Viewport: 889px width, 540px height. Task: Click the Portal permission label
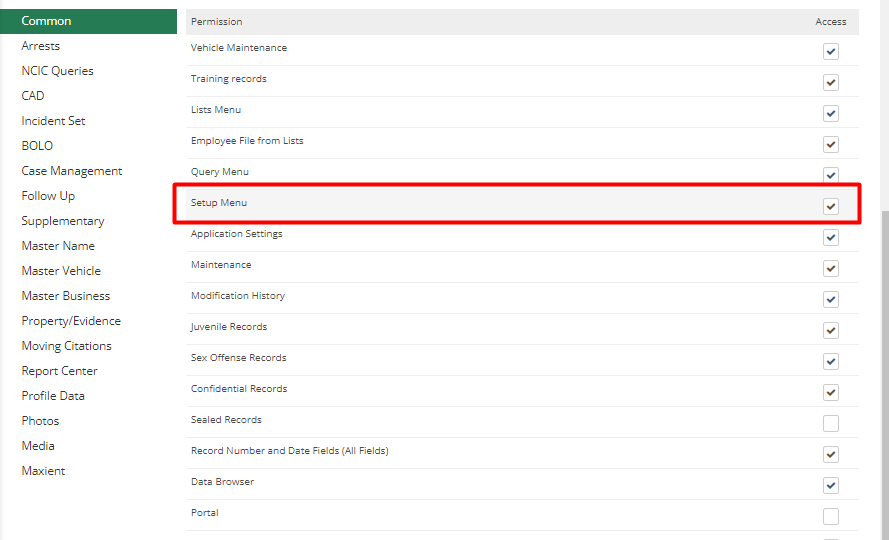click(205, 513)
